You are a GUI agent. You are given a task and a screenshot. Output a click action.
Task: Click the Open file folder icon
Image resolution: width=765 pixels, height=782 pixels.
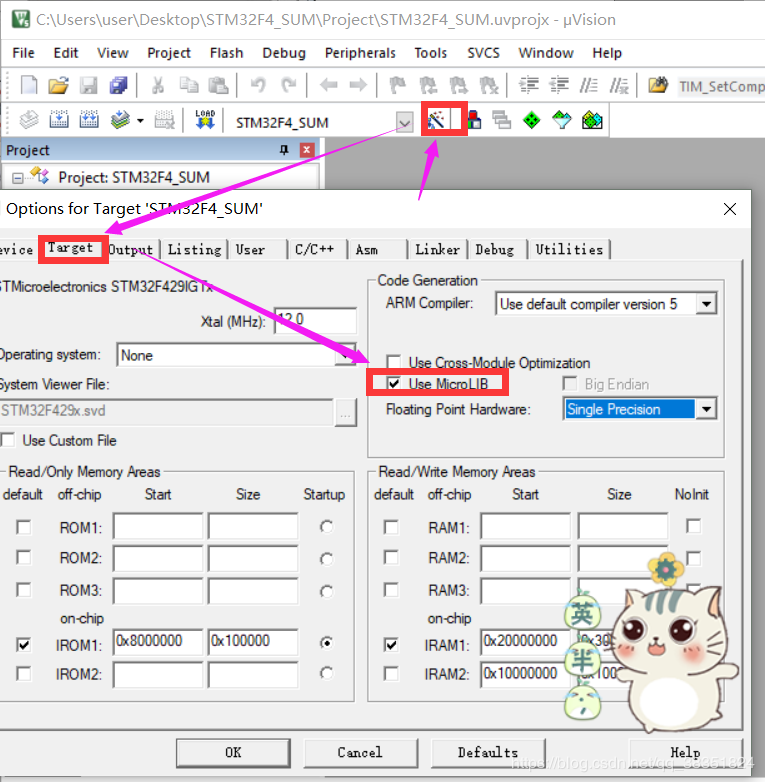(58, 85)
